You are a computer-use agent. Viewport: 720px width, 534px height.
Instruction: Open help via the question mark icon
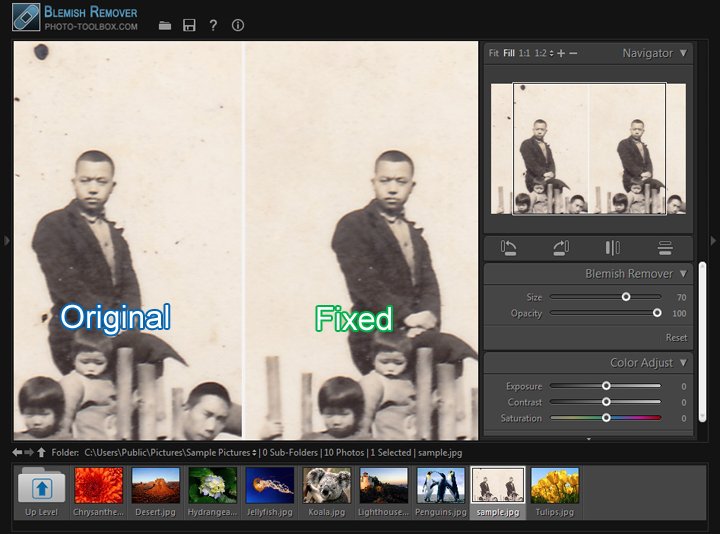[213, 25]
